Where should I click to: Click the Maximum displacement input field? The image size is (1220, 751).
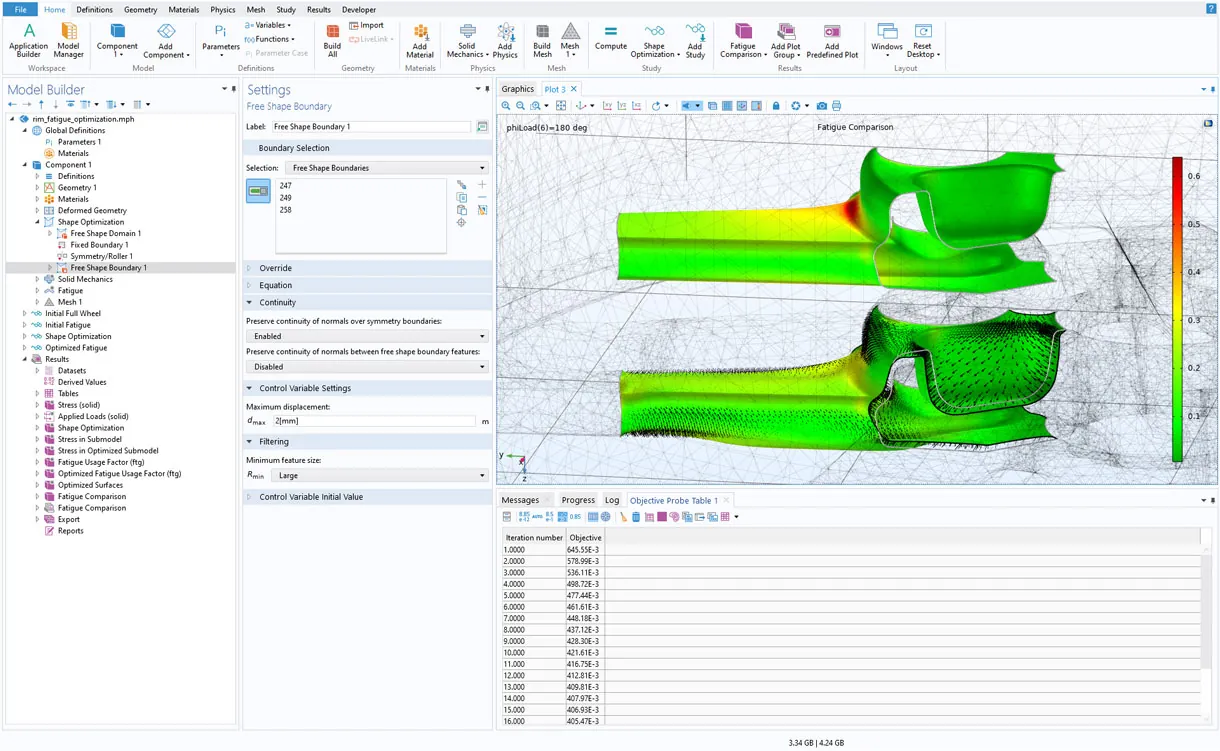[x=373, y=421]
